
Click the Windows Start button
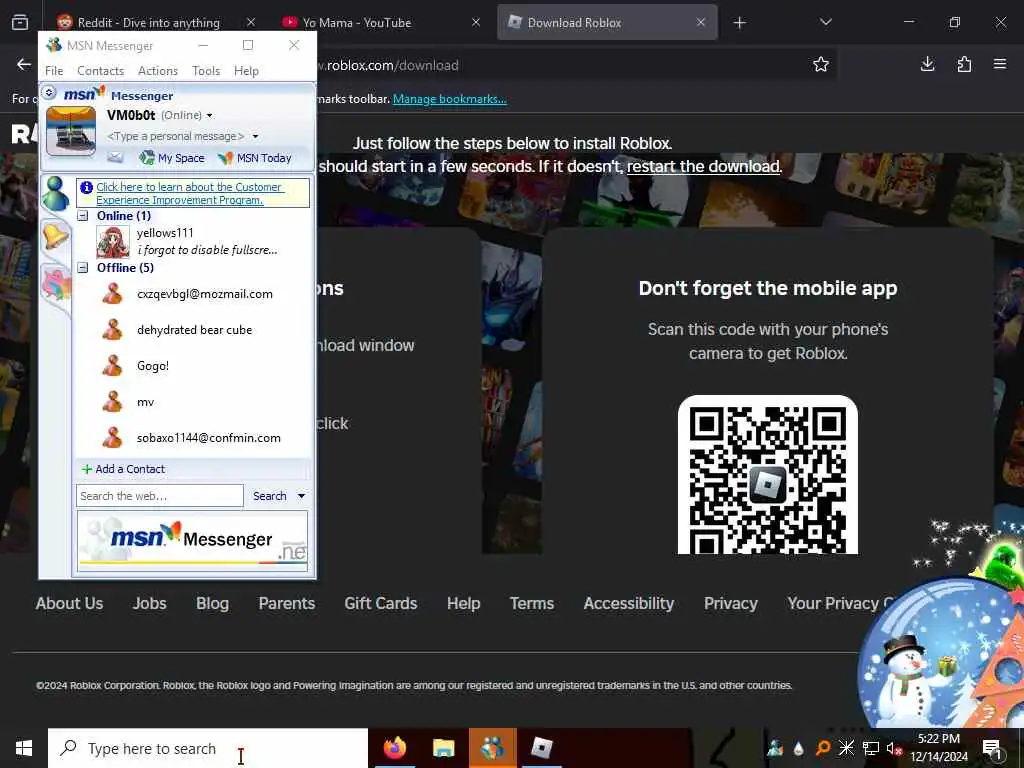click(24, 748)
